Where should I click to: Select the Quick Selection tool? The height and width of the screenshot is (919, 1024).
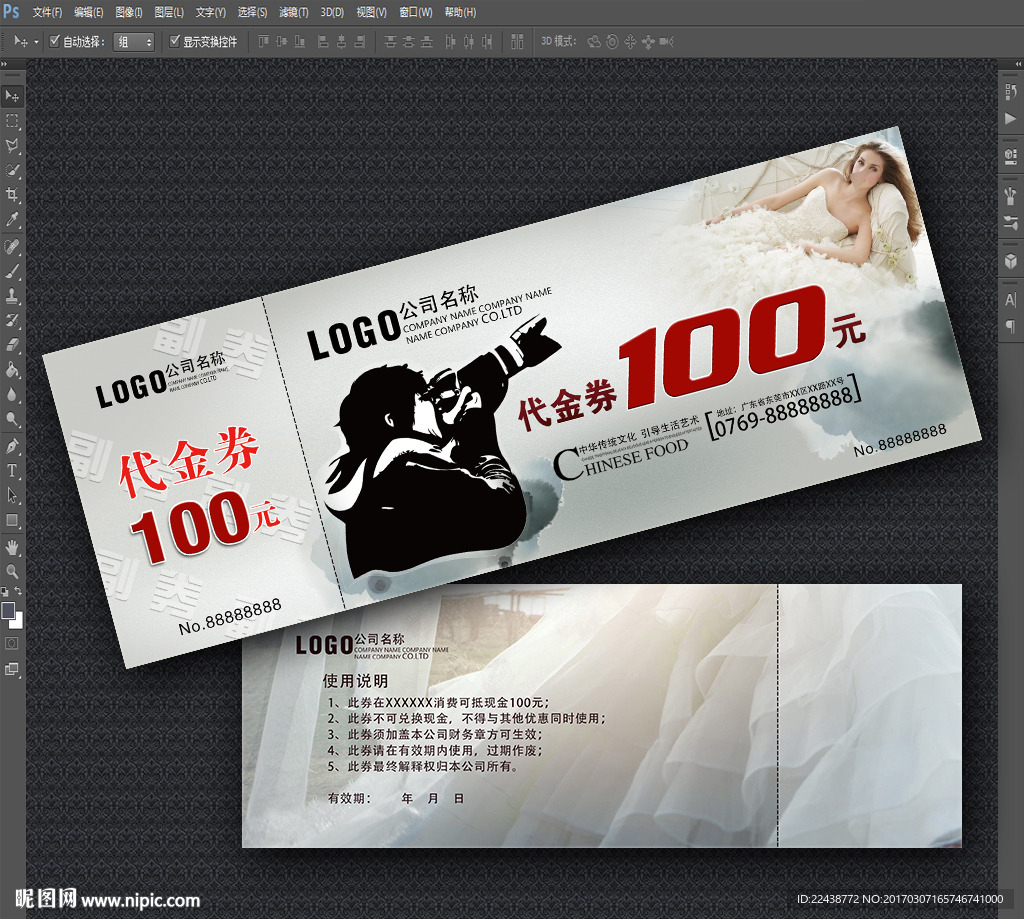(12, 171)
